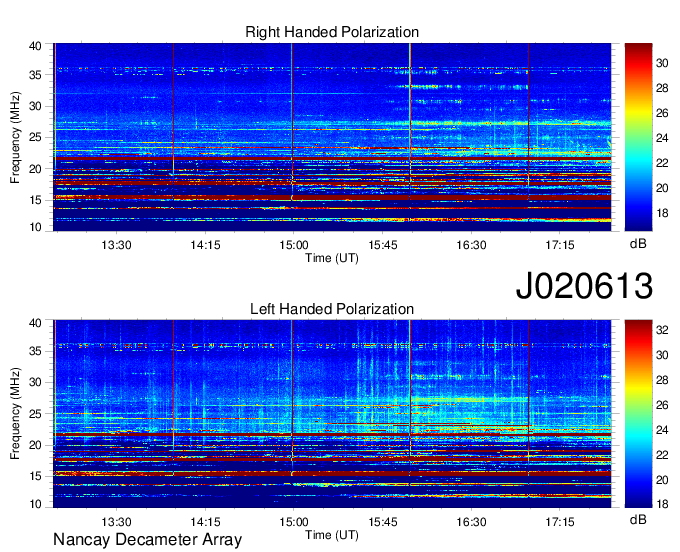Click the "40" frequency tick of top plot

click(36, 46)
